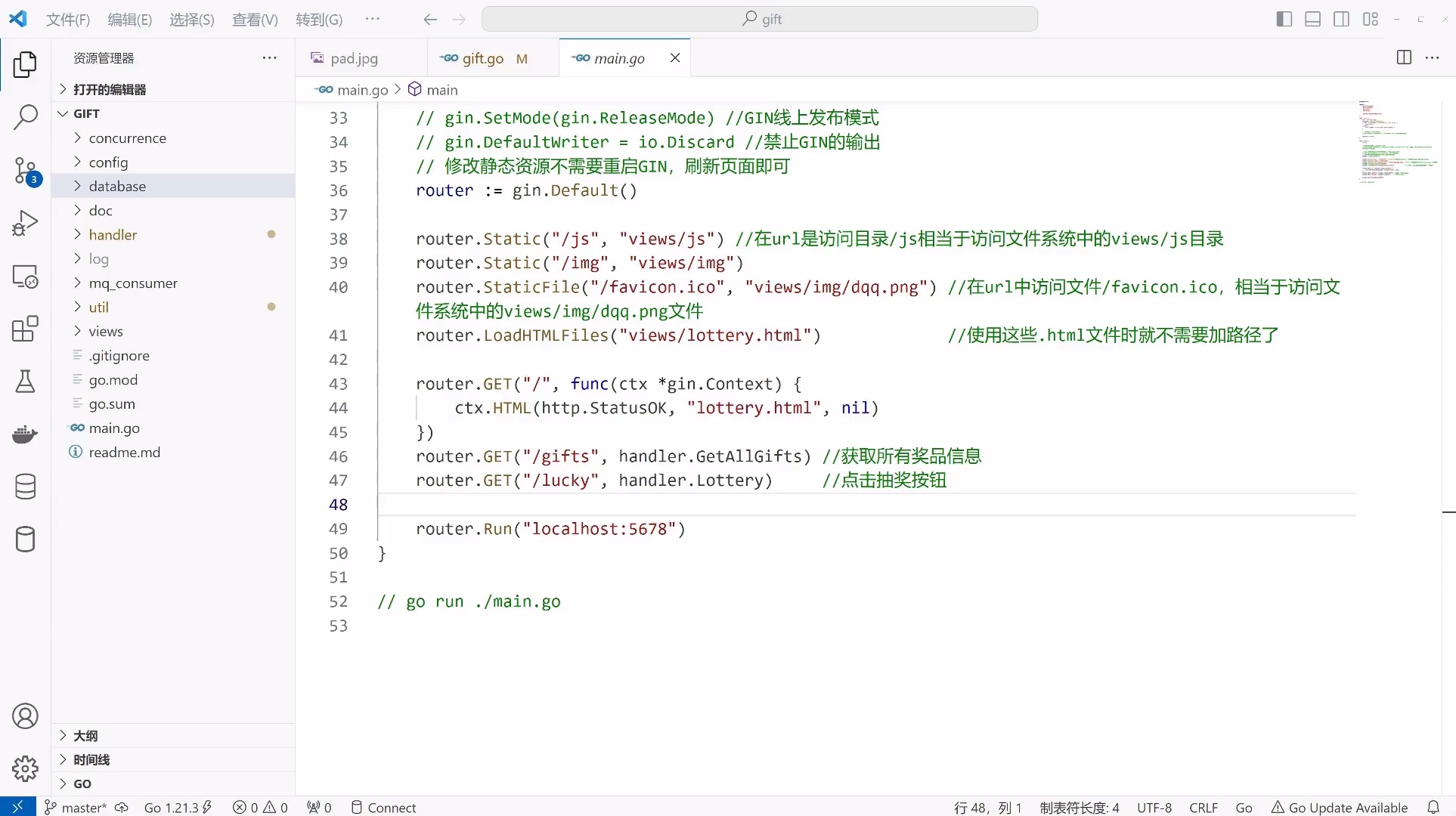
Task: Open the Accounts menu
Action: (x=25, y=716)
